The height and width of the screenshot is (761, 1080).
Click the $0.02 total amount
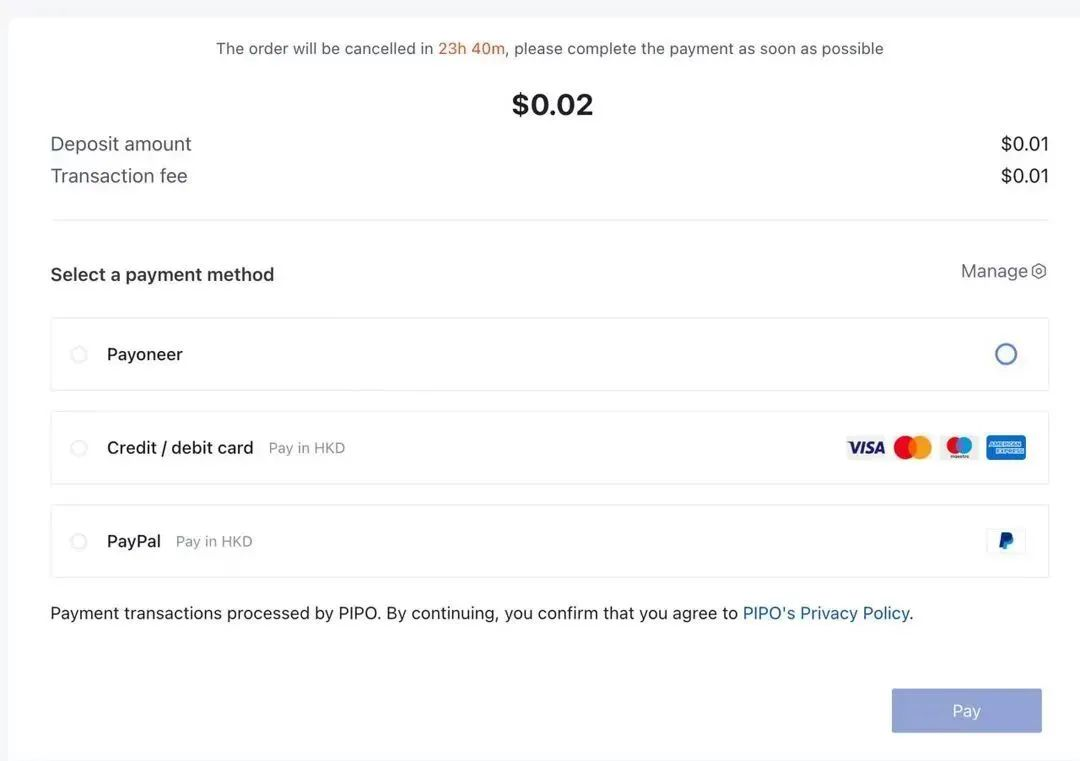552,105
